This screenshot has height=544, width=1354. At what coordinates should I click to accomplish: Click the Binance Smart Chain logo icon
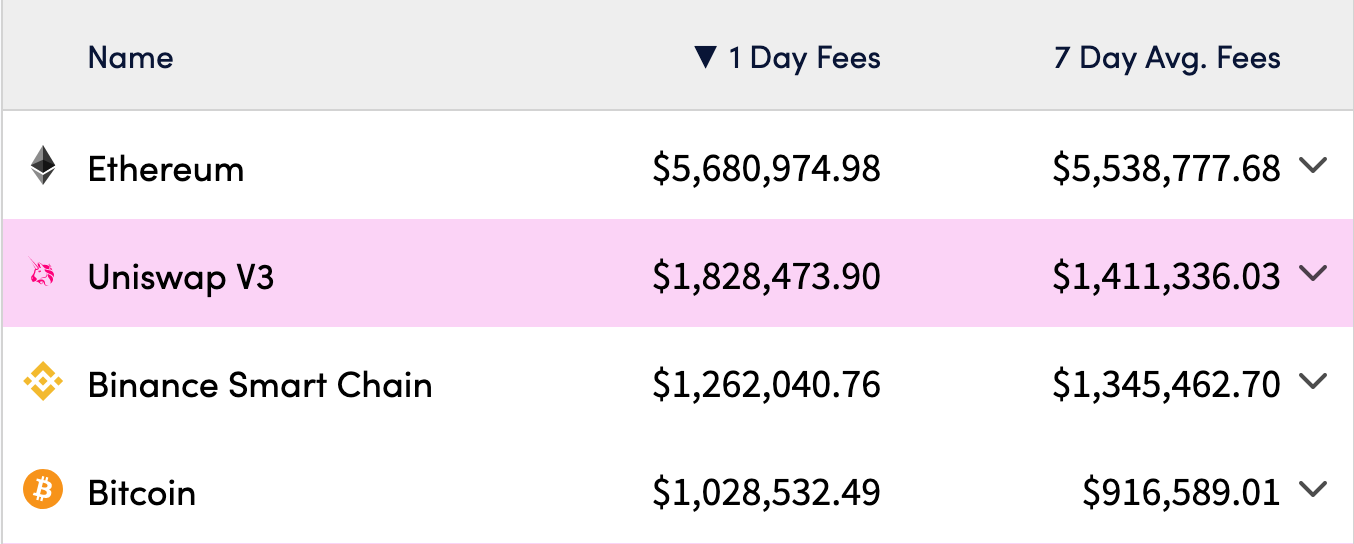pyautogui.click(x=43, y=382)
